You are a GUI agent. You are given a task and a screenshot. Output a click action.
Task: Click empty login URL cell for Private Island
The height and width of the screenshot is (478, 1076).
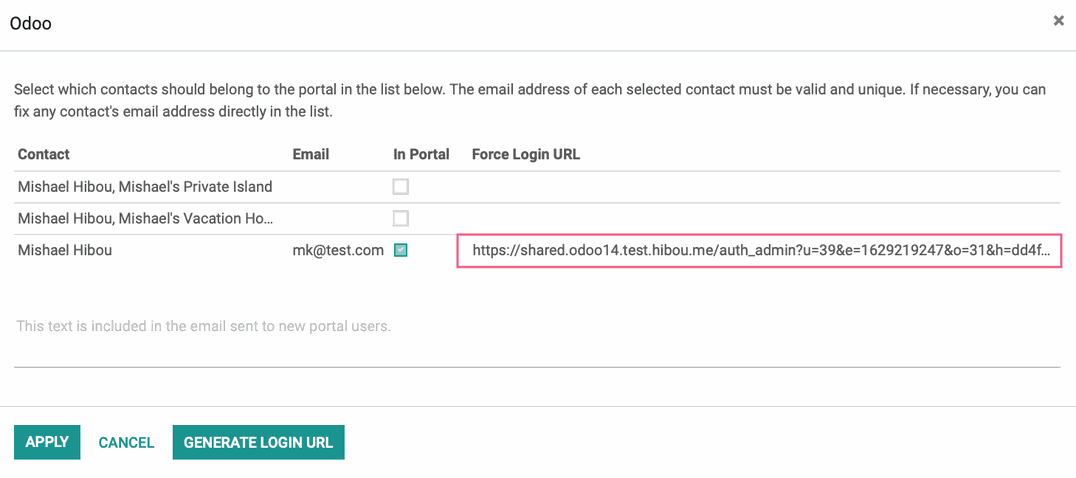point(760,187)
